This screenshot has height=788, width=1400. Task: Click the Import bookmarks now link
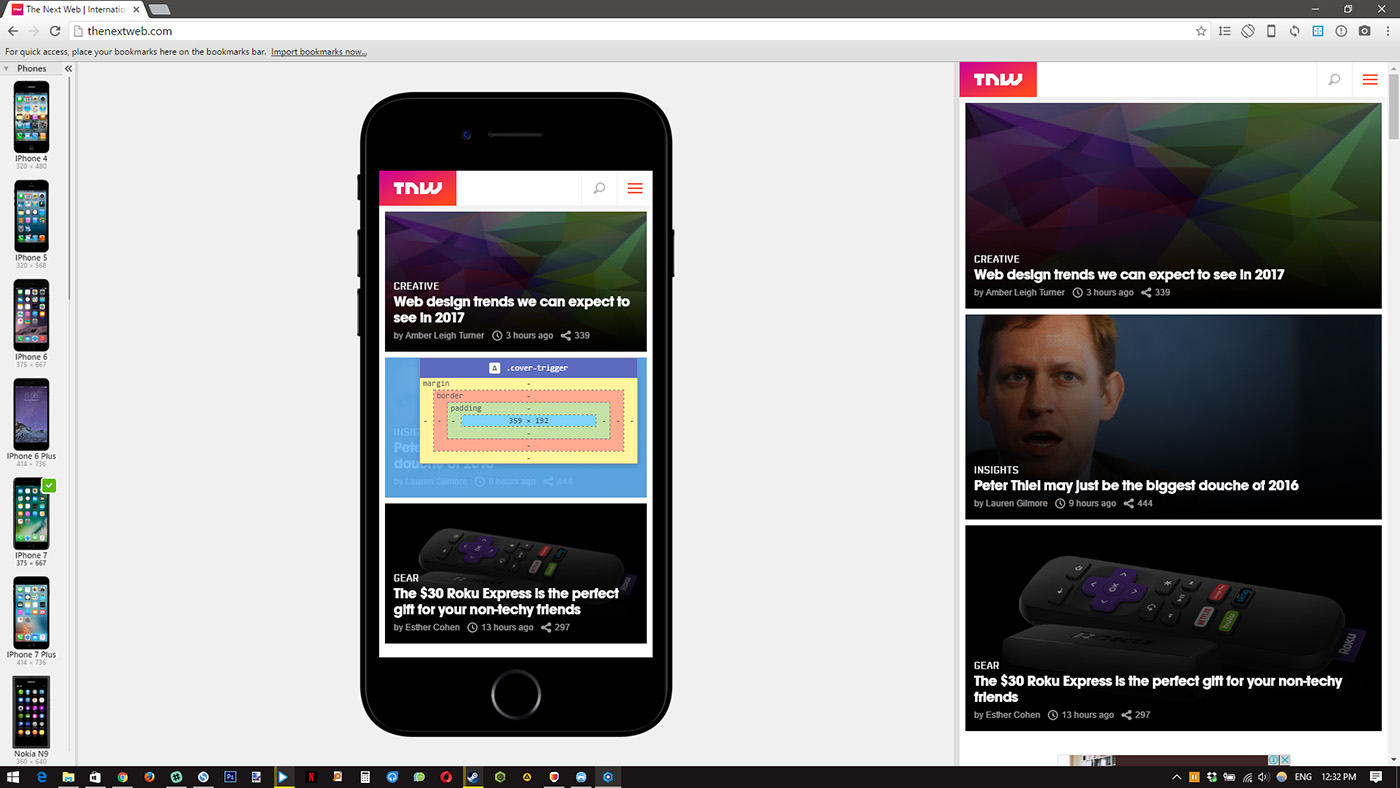pos(319,52)
